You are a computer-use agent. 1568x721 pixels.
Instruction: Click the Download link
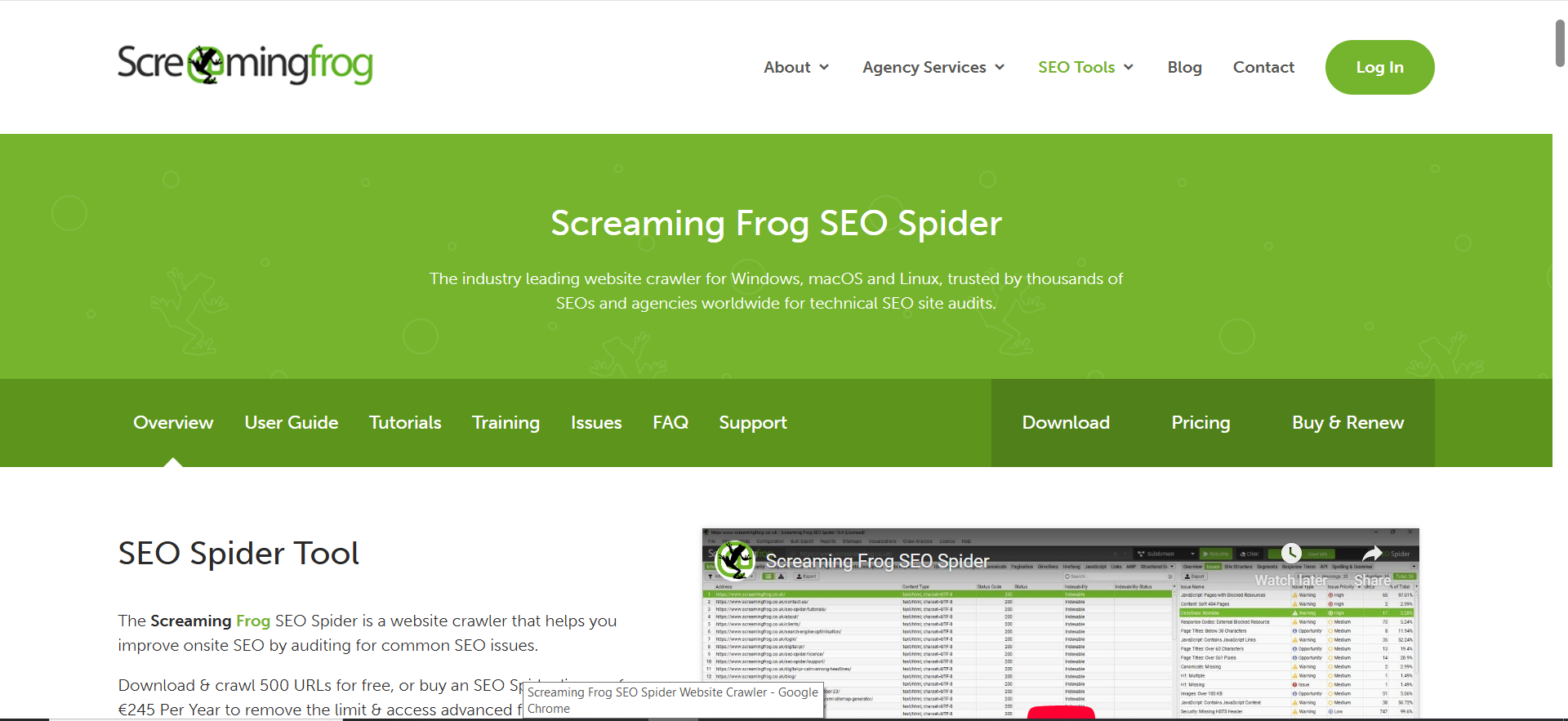[1066, 422]
